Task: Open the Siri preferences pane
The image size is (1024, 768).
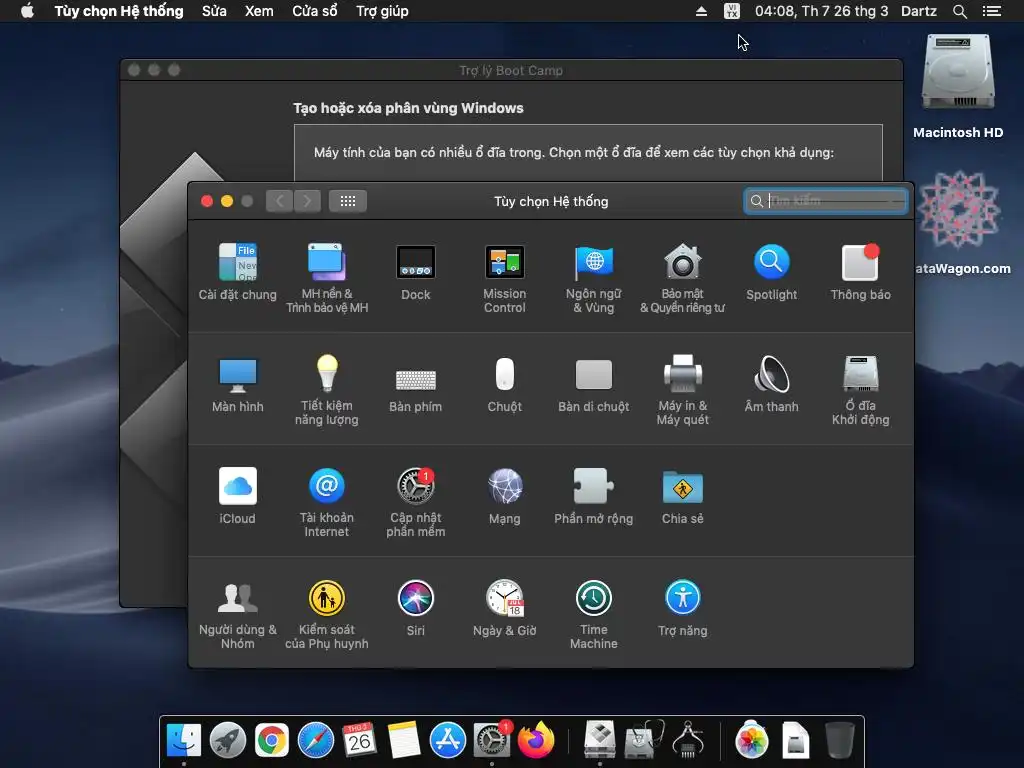Action: click(416, 607)
